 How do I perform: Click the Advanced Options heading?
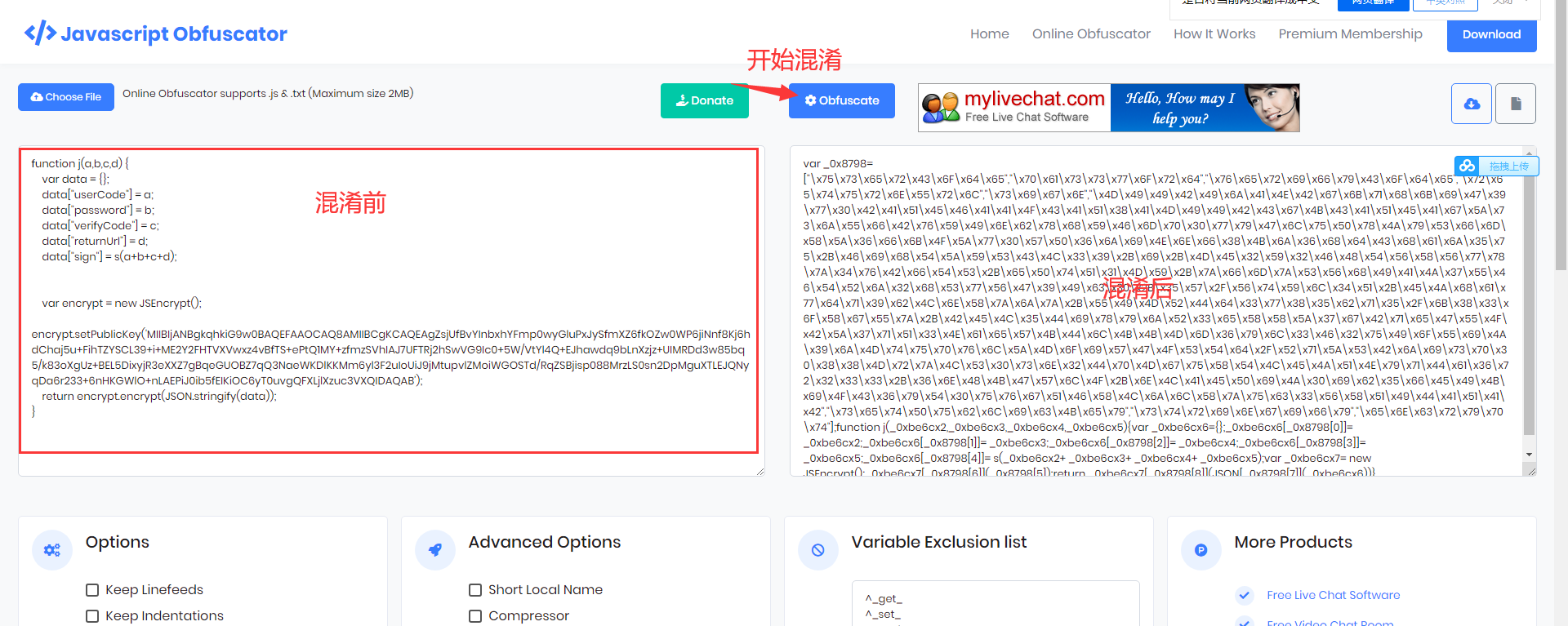click(x=545, y=542)
